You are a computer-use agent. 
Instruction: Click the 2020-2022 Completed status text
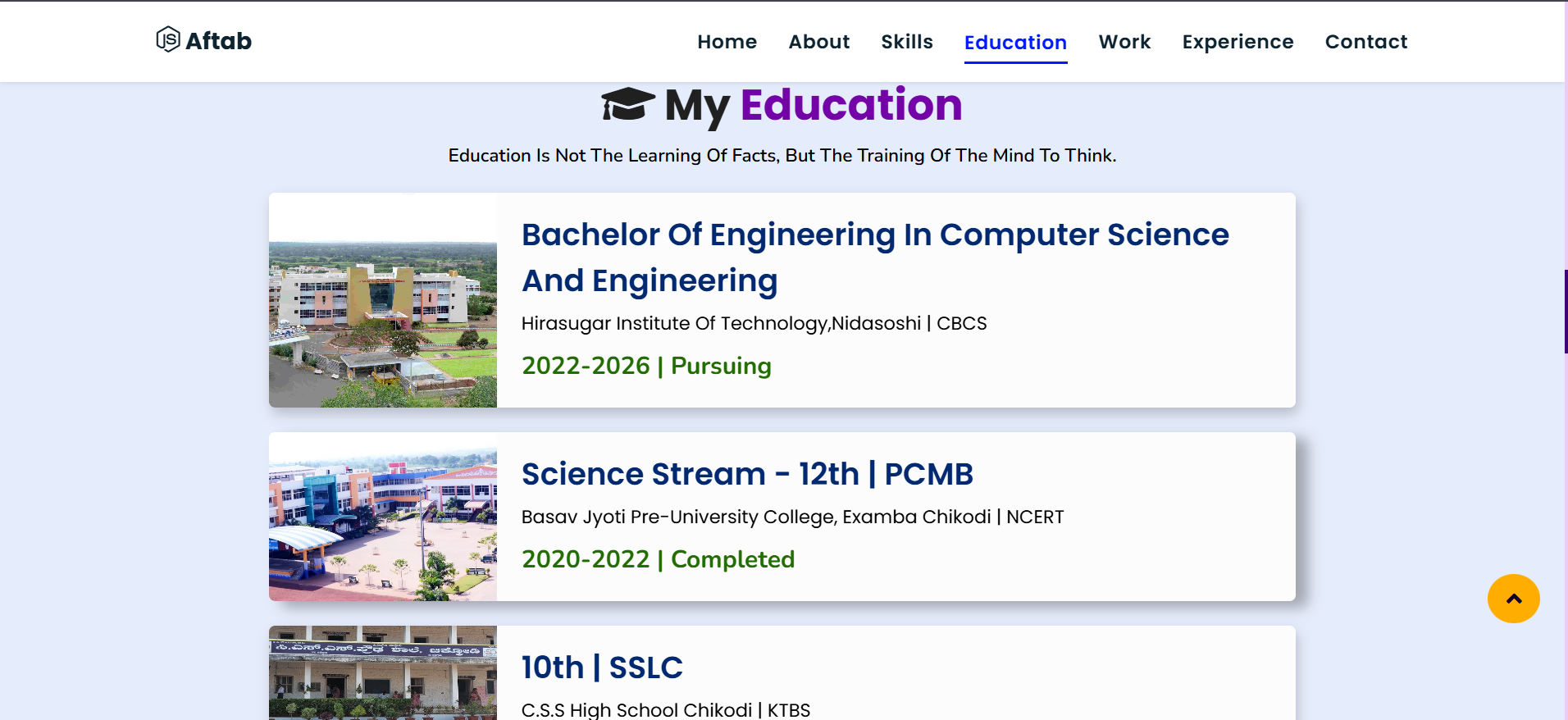[658, 559]
